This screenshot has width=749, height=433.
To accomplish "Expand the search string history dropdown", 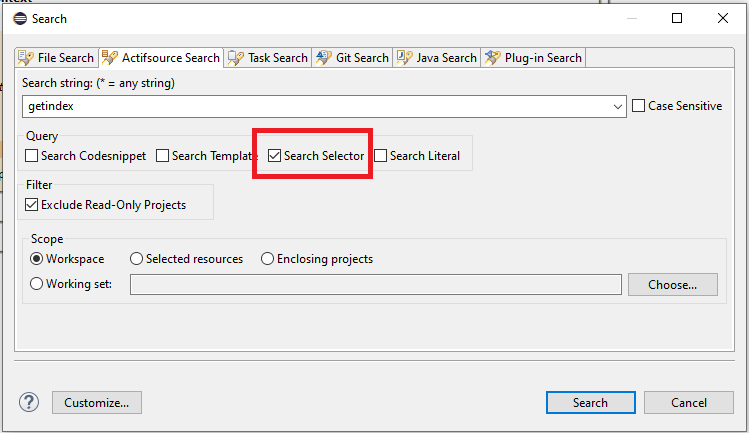I will point(618,106).
